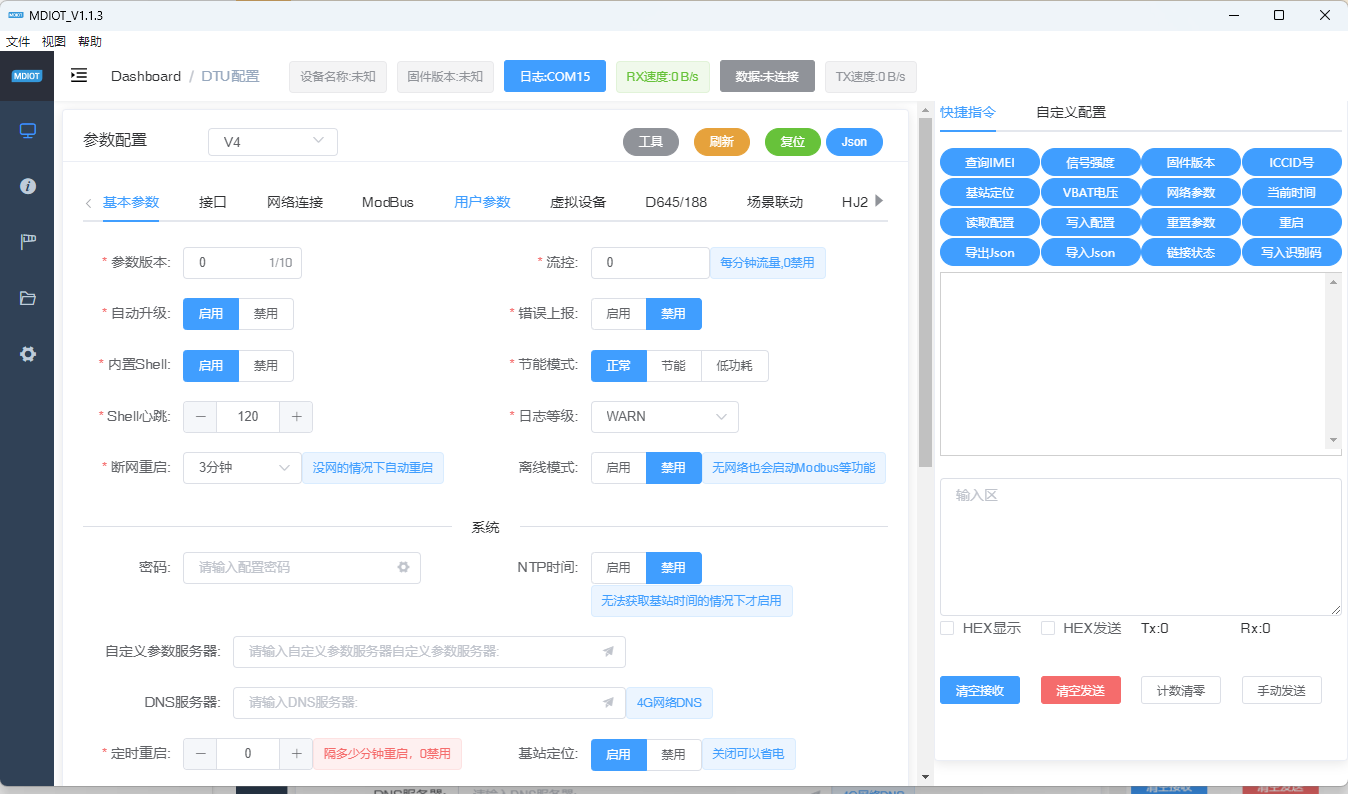Image resolution: width=1348 pixels, height=794 pixels.
Task: Click the Json button
Action: [x=854, y=142]
